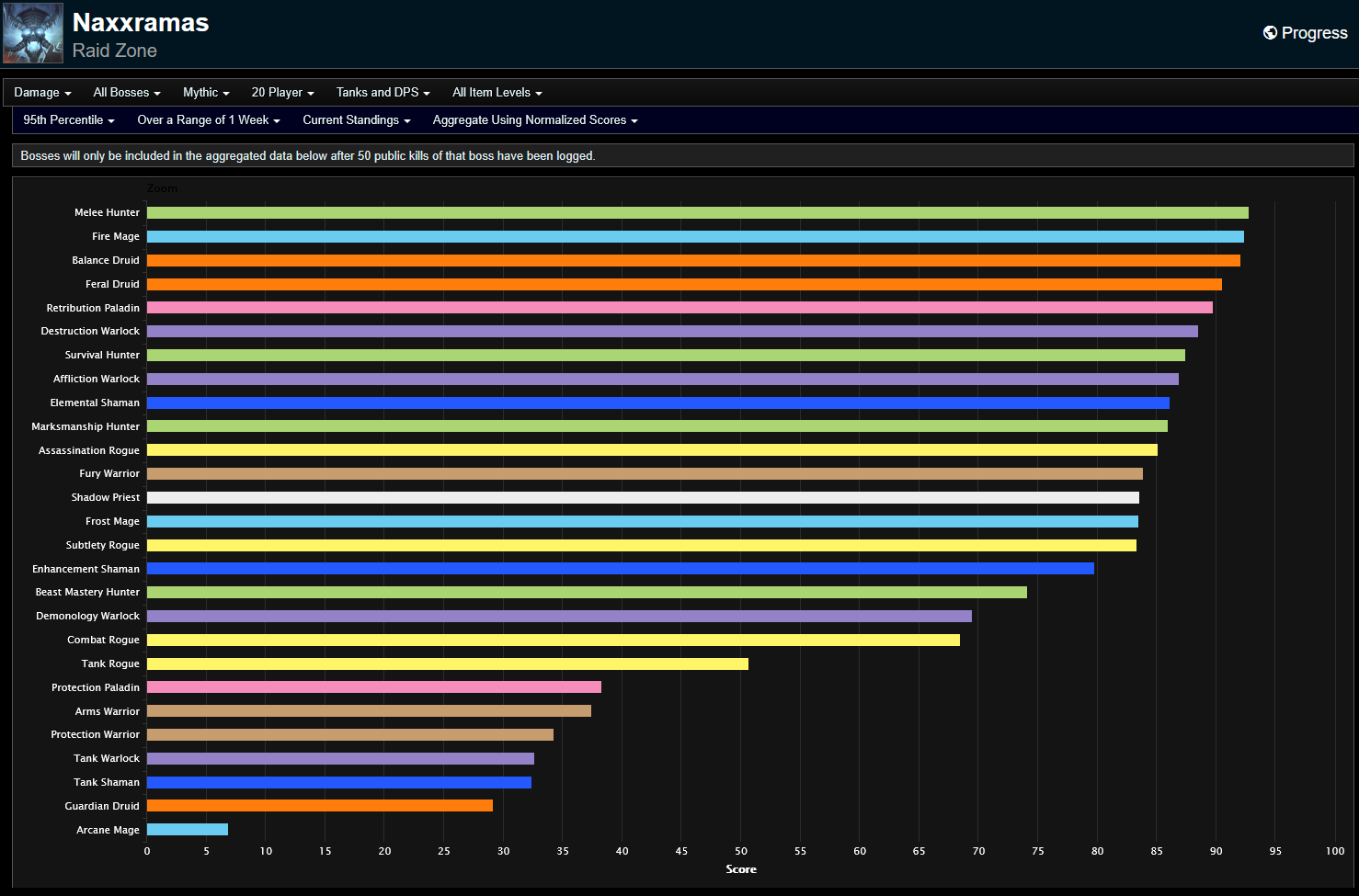
Task: Expand the Tanks and DPS filter
Action: pyautogui.click(x=383, y=92)
